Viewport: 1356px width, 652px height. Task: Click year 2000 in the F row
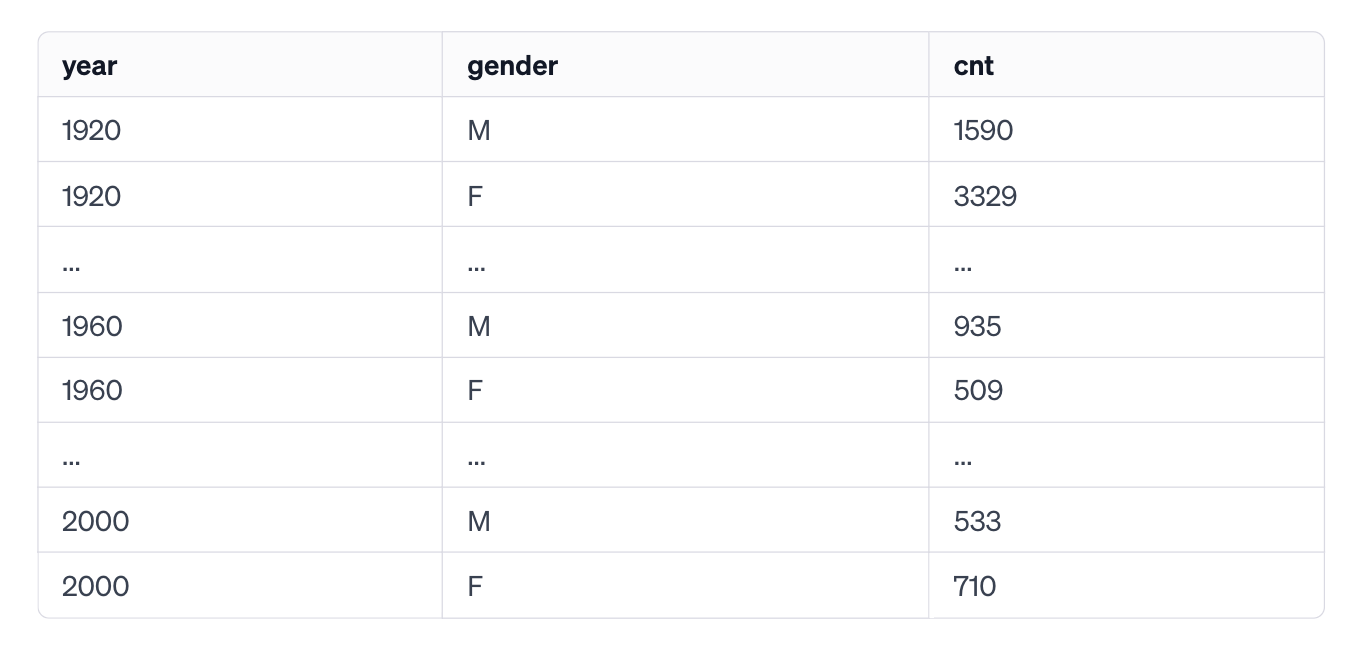[x=95, y=586]
